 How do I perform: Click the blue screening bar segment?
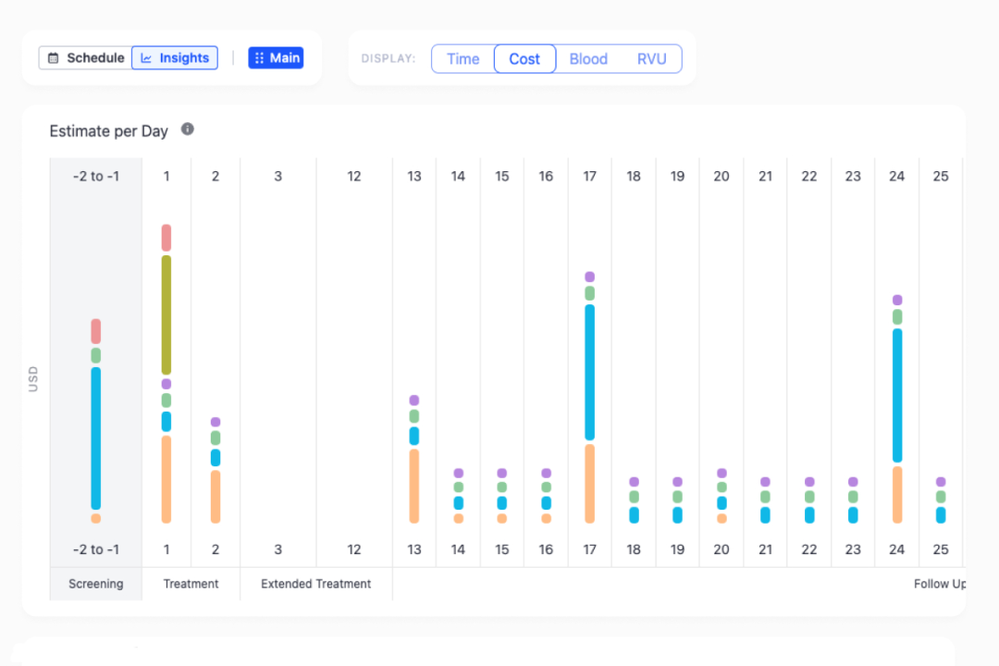[x=96, y=438]
